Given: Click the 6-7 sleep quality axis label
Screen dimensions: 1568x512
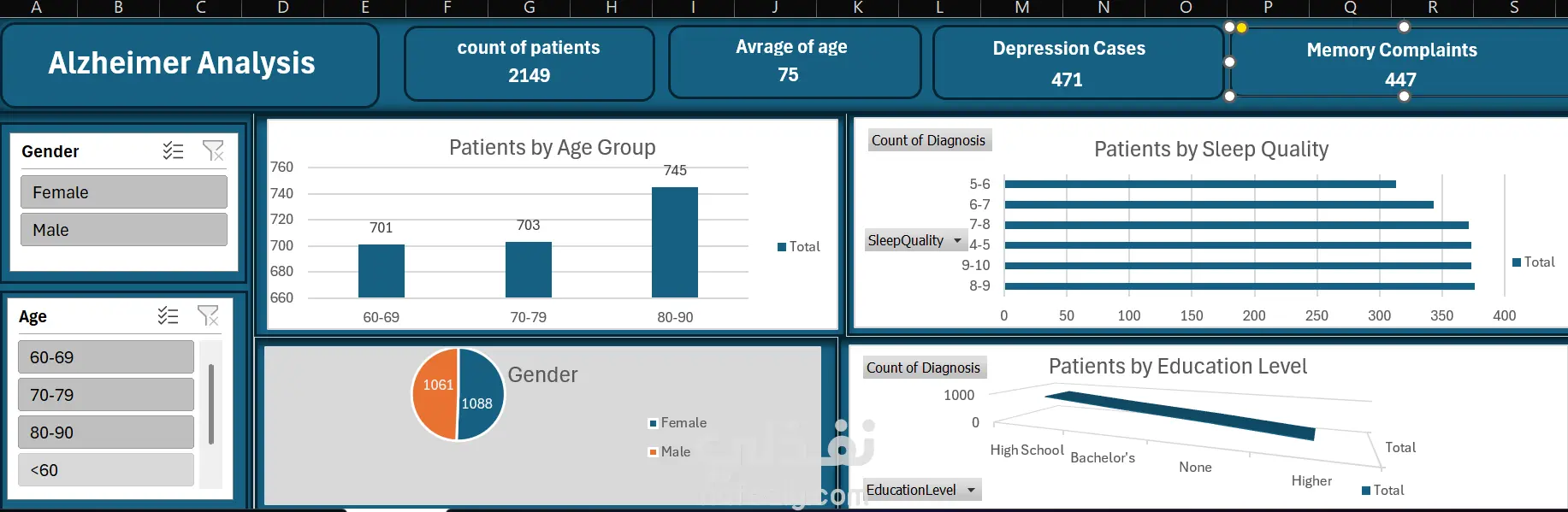Looking at the screenshot, I should (979, 204).
